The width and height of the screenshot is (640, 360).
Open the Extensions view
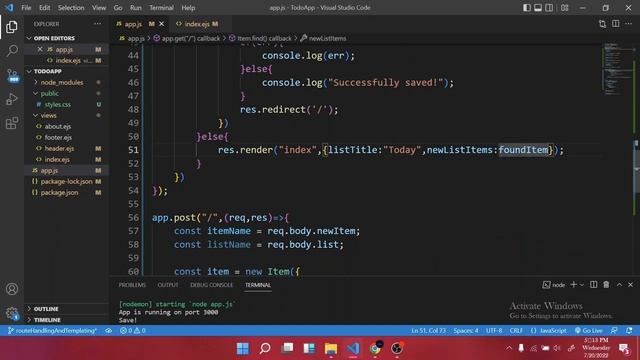click(12, 123)
